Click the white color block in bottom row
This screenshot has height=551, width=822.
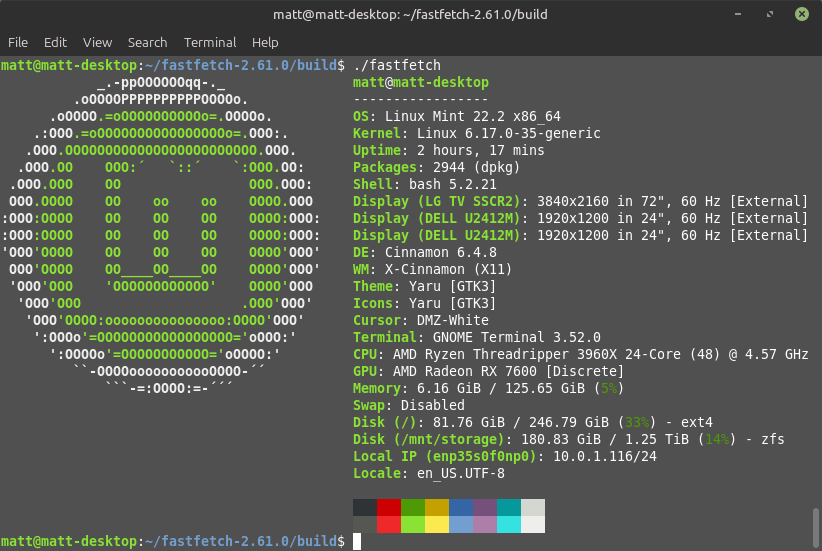click(x=533, y=524)
